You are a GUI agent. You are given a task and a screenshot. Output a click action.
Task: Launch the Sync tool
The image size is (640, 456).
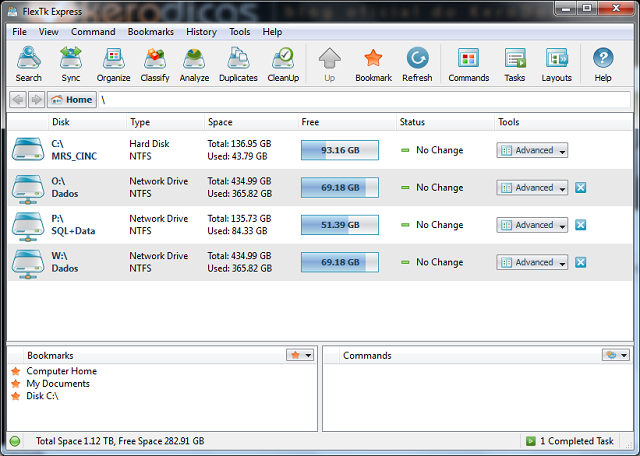pos(71,64)
